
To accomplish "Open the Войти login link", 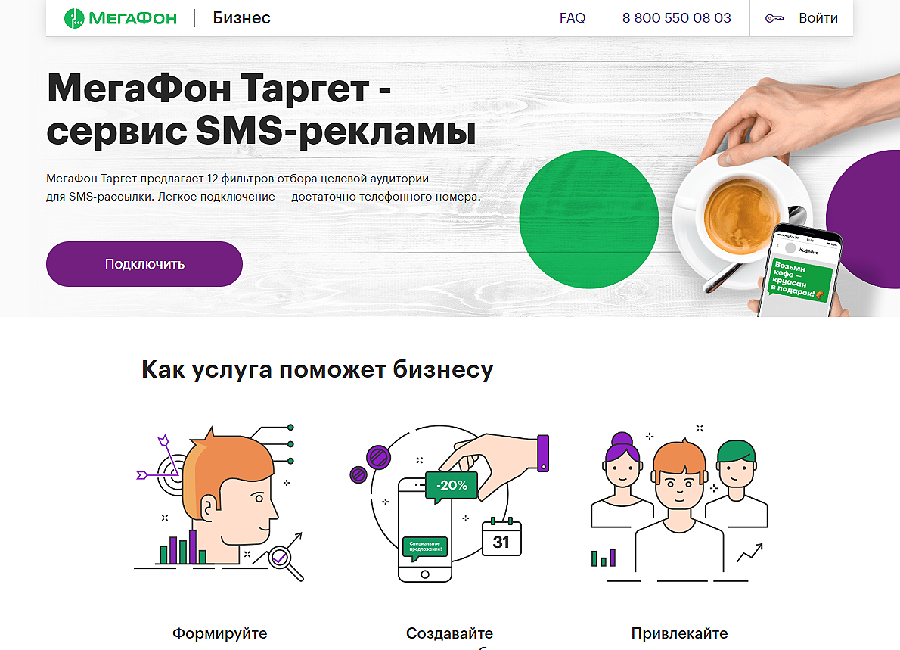I will point(818,18).
